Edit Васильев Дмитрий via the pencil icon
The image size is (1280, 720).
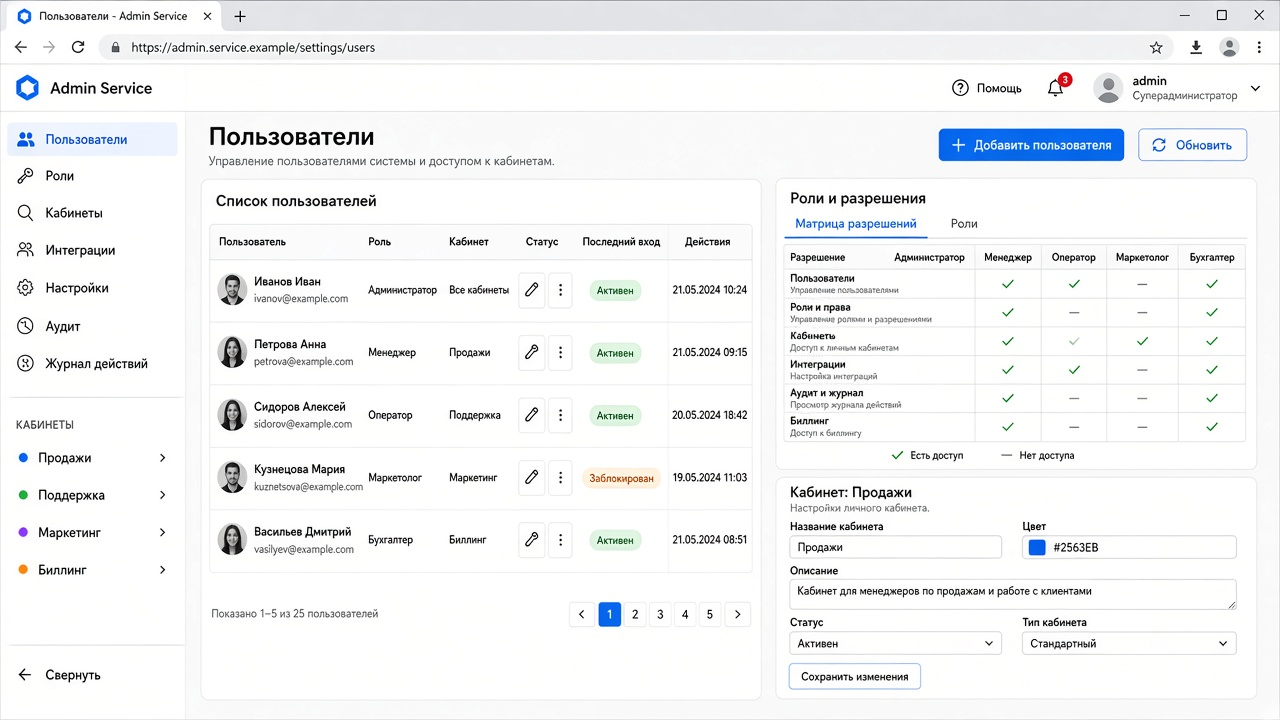532,540
